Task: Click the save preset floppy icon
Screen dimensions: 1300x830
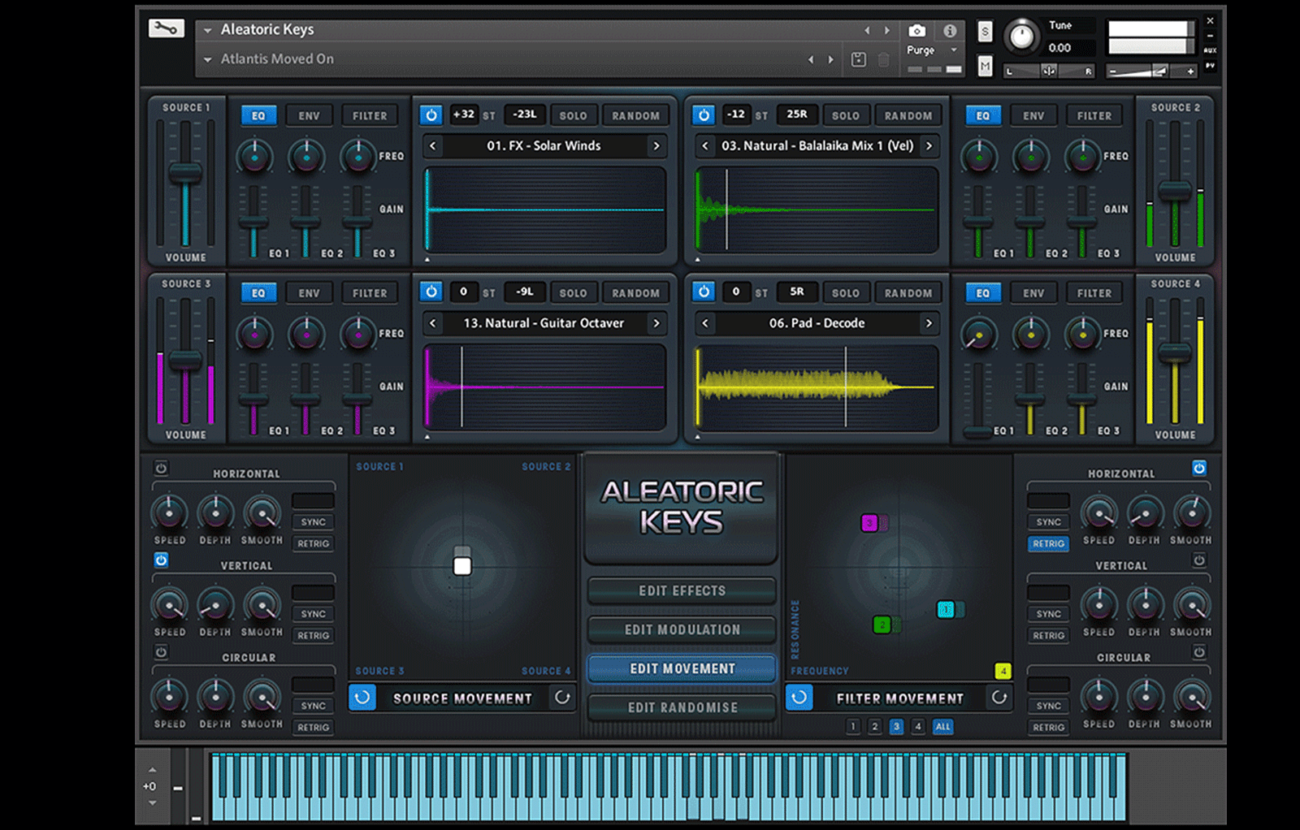Action: pos(858,60)
